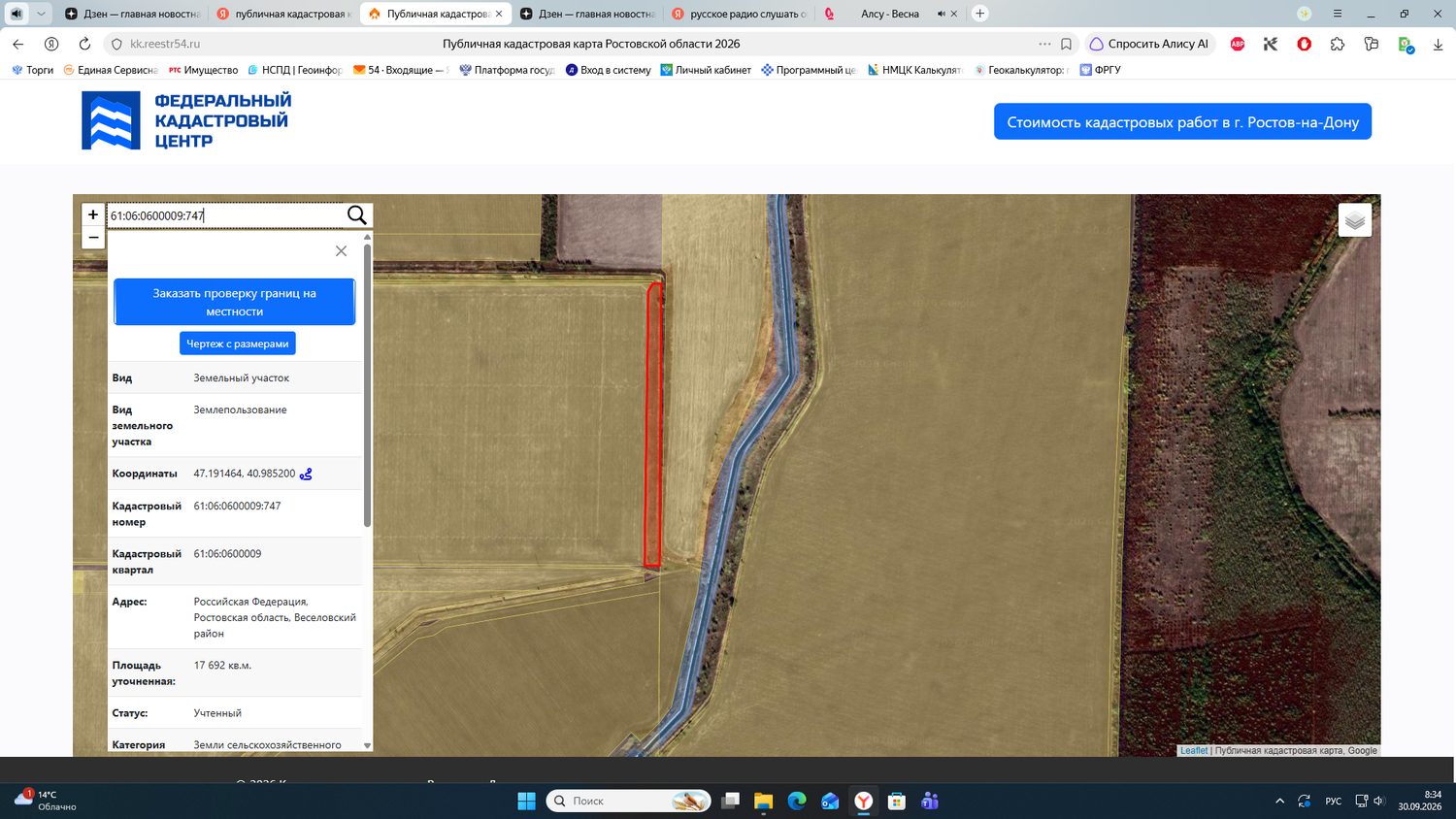Screen dimensions: 1456x819
Task: Open the browser main menu
Action: click(x=1338, y=14)
